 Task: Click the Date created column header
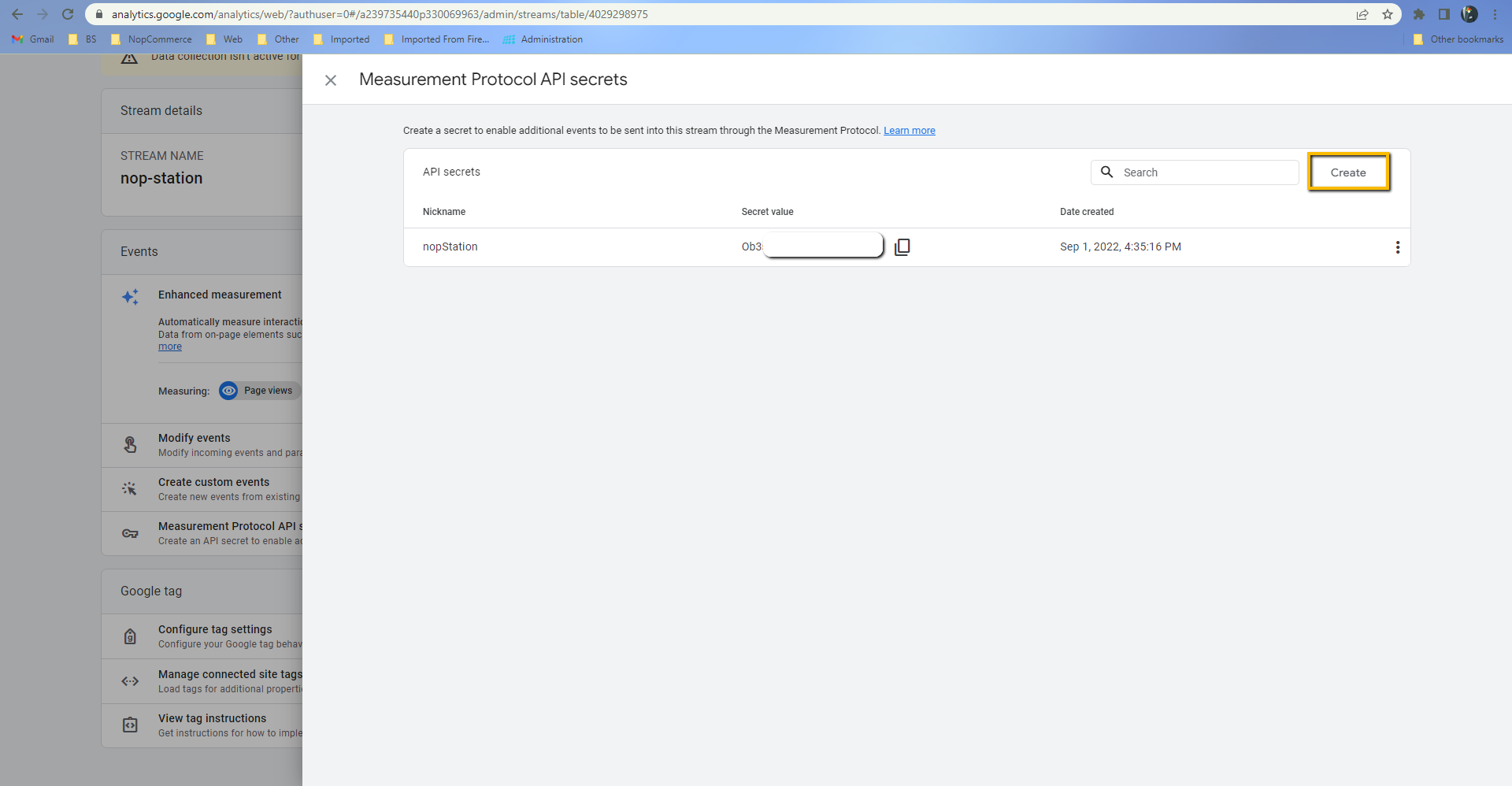(1087, 212)
